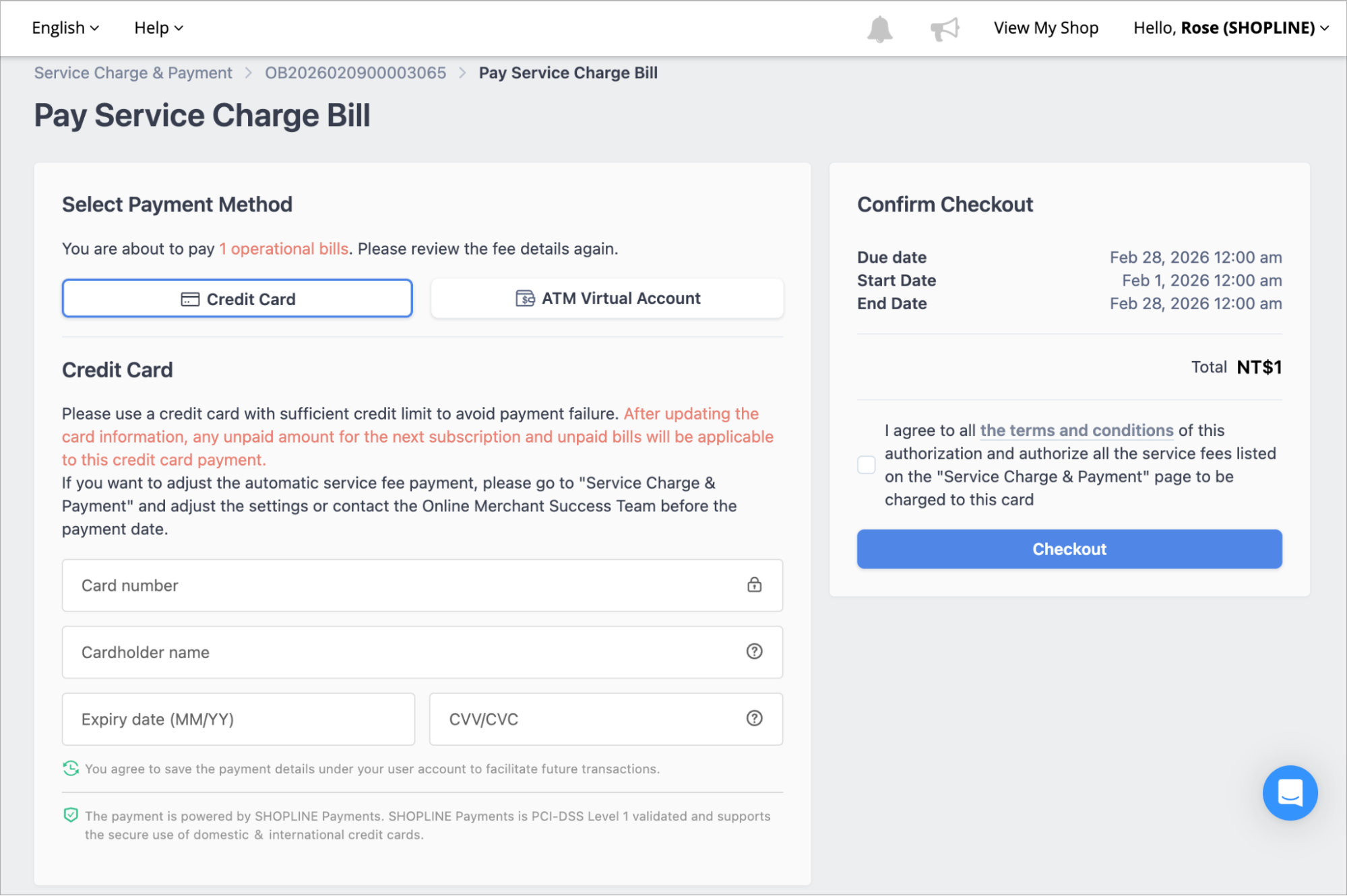Expand the English language dropdown
1347x896 pixels.
pyautogui.click(x=65, y=28)
